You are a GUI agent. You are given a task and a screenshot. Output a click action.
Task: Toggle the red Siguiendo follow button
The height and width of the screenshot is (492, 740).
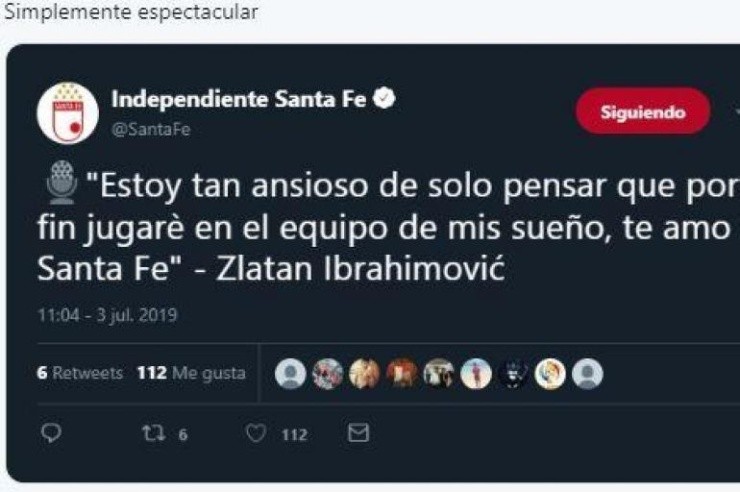643,111
